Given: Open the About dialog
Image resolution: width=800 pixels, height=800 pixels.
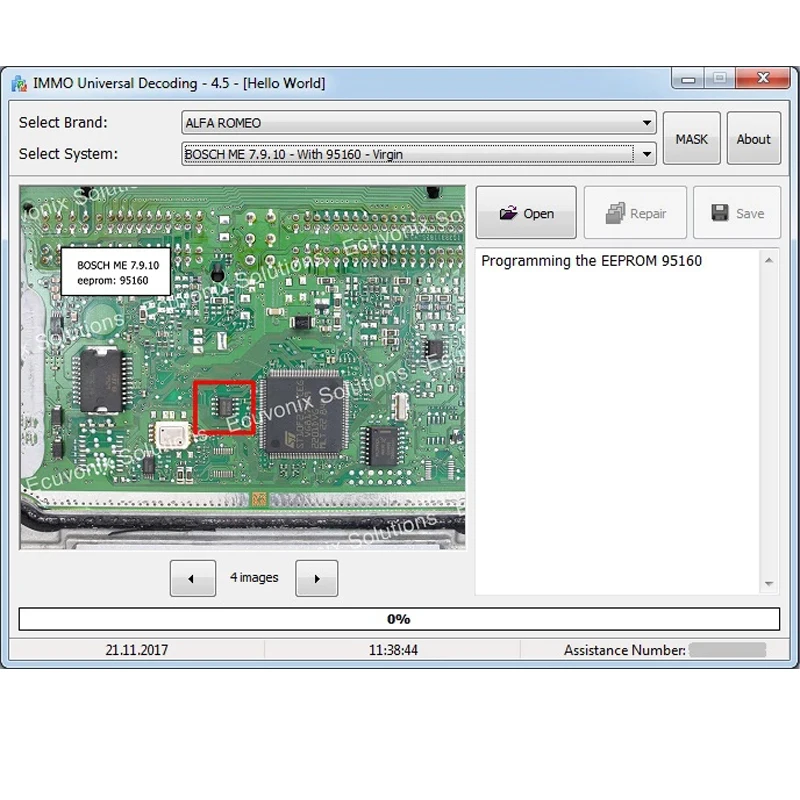Looking at the screenshot, I should click(x=754, y=138).
